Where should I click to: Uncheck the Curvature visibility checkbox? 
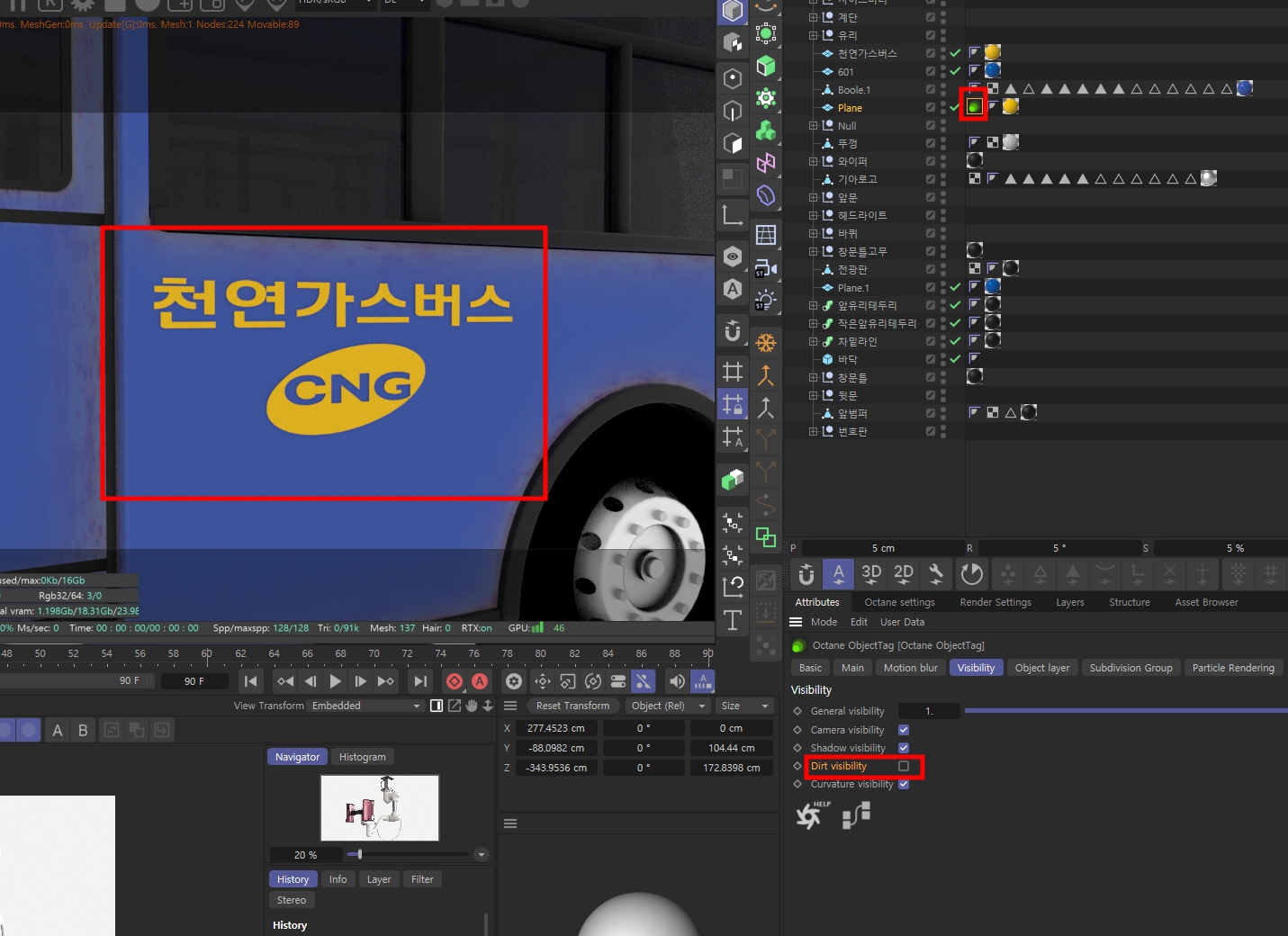click(904, 784)
